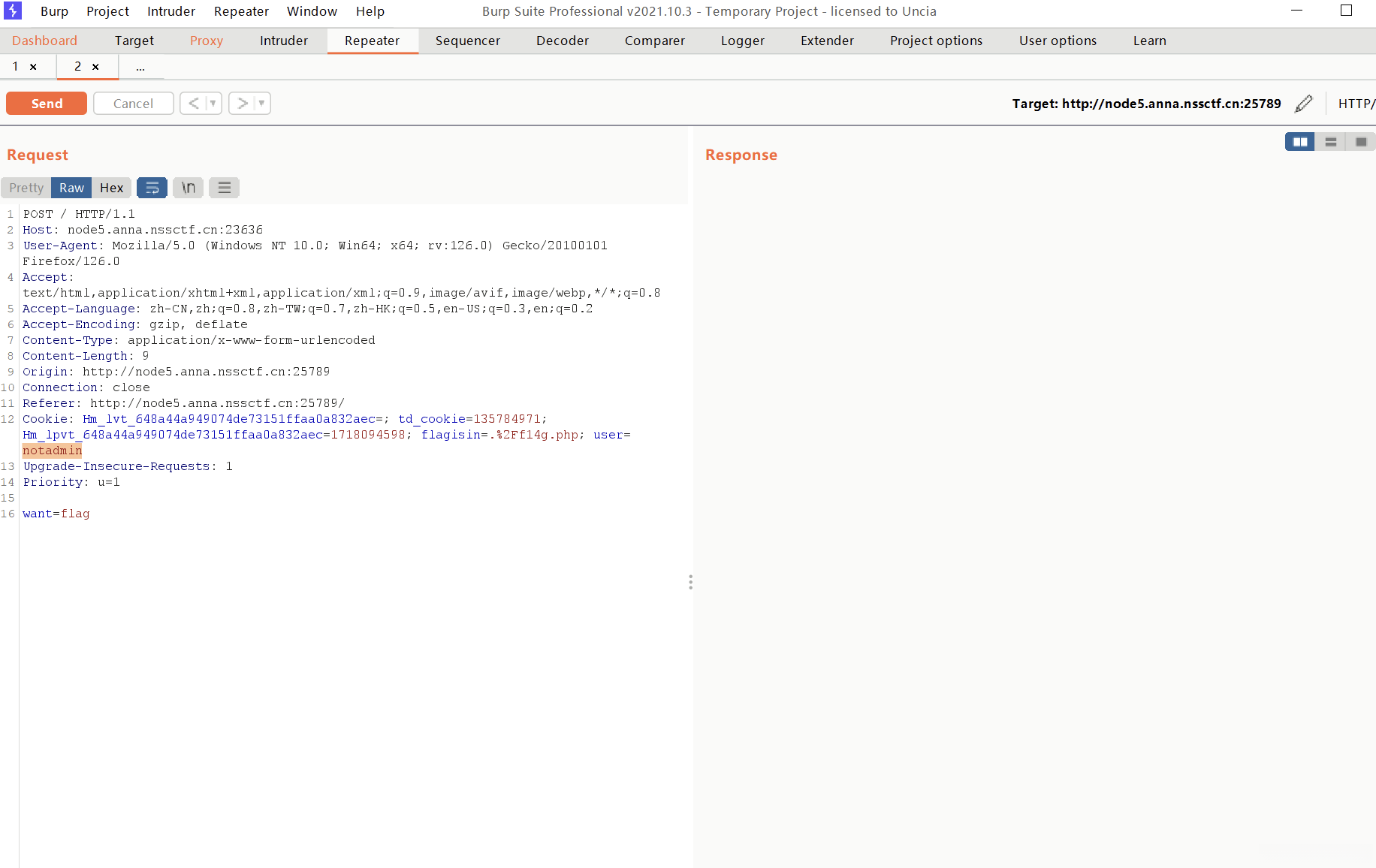The width and height of the screenshot is (1376, 868).
Task: Grab the request/response splitter handle
Action: [690, 582]
